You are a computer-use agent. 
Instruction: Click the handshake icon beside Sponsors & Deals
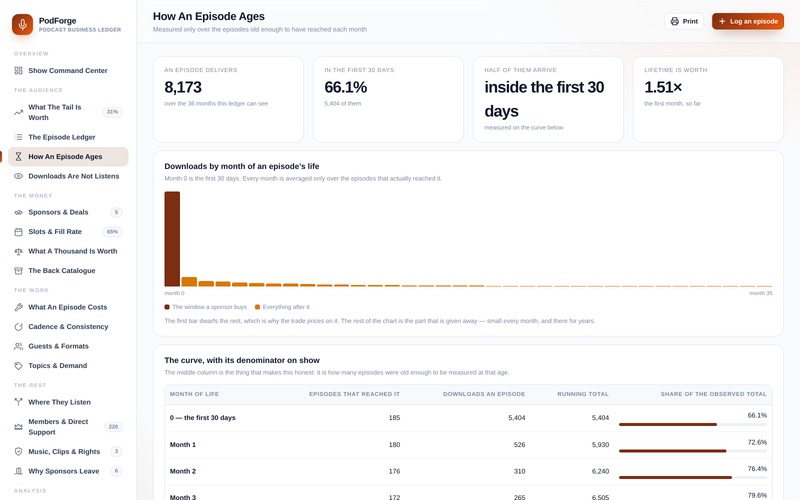point(18,212)
